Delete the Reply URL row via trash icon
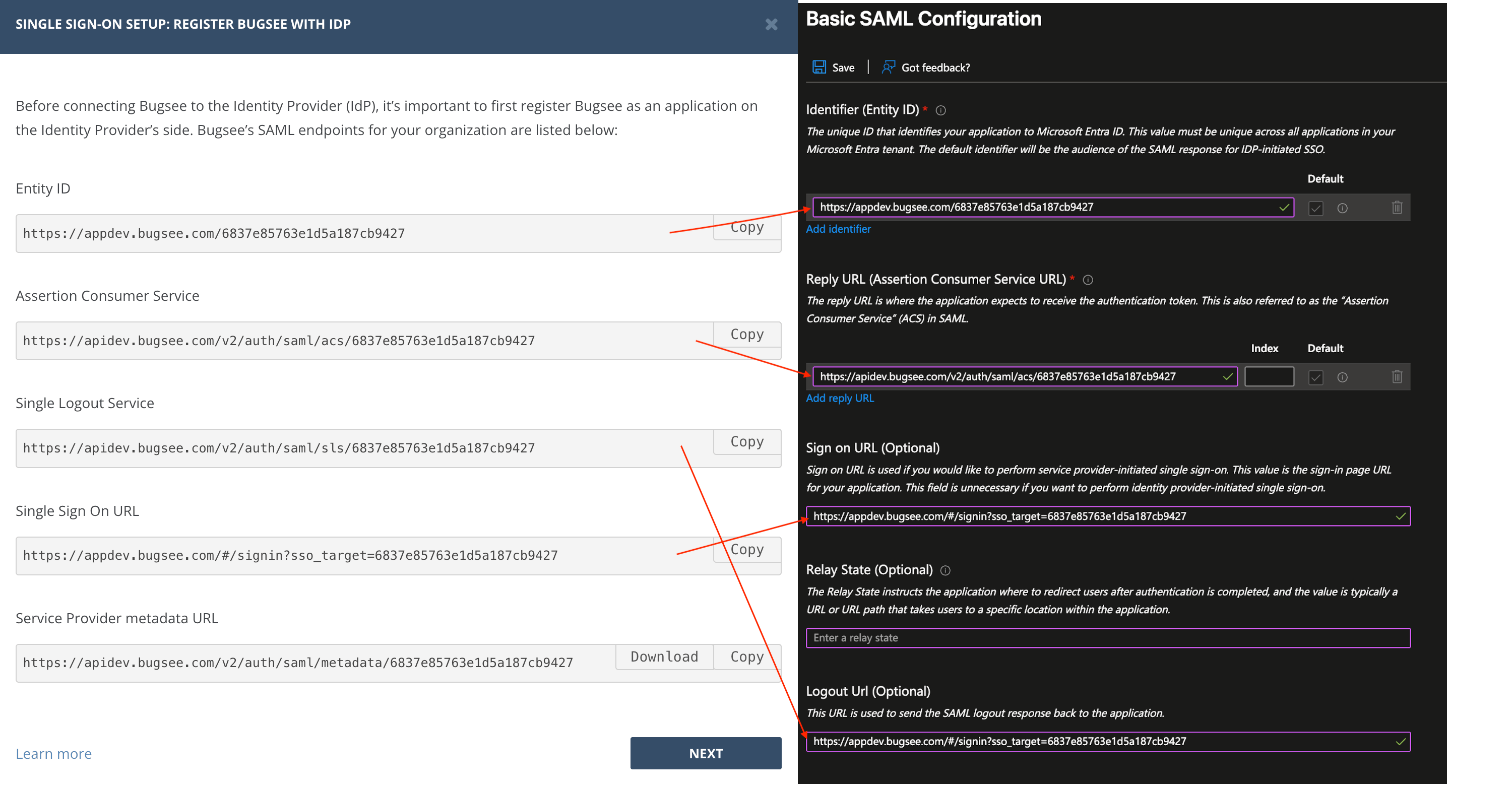Viewport: 1512px width, 787px height. coord(1397,377)
